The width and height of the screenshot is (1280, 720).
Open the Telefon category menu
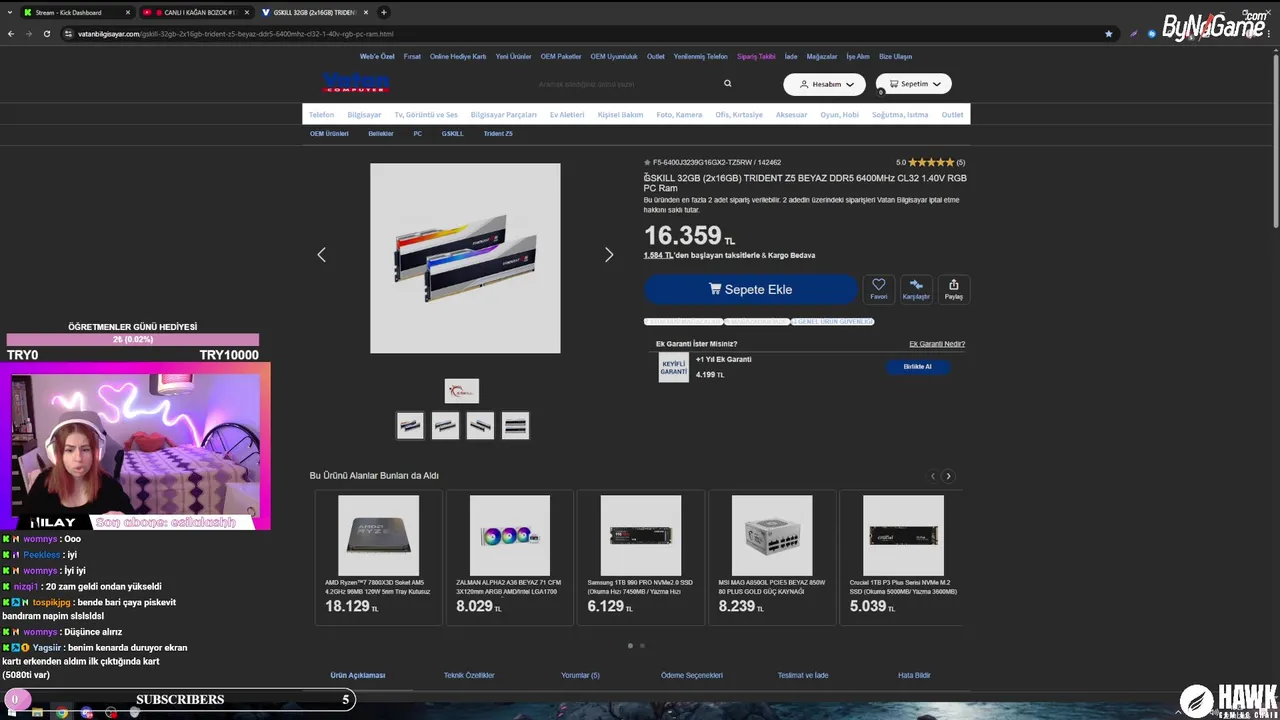[321, 115]
